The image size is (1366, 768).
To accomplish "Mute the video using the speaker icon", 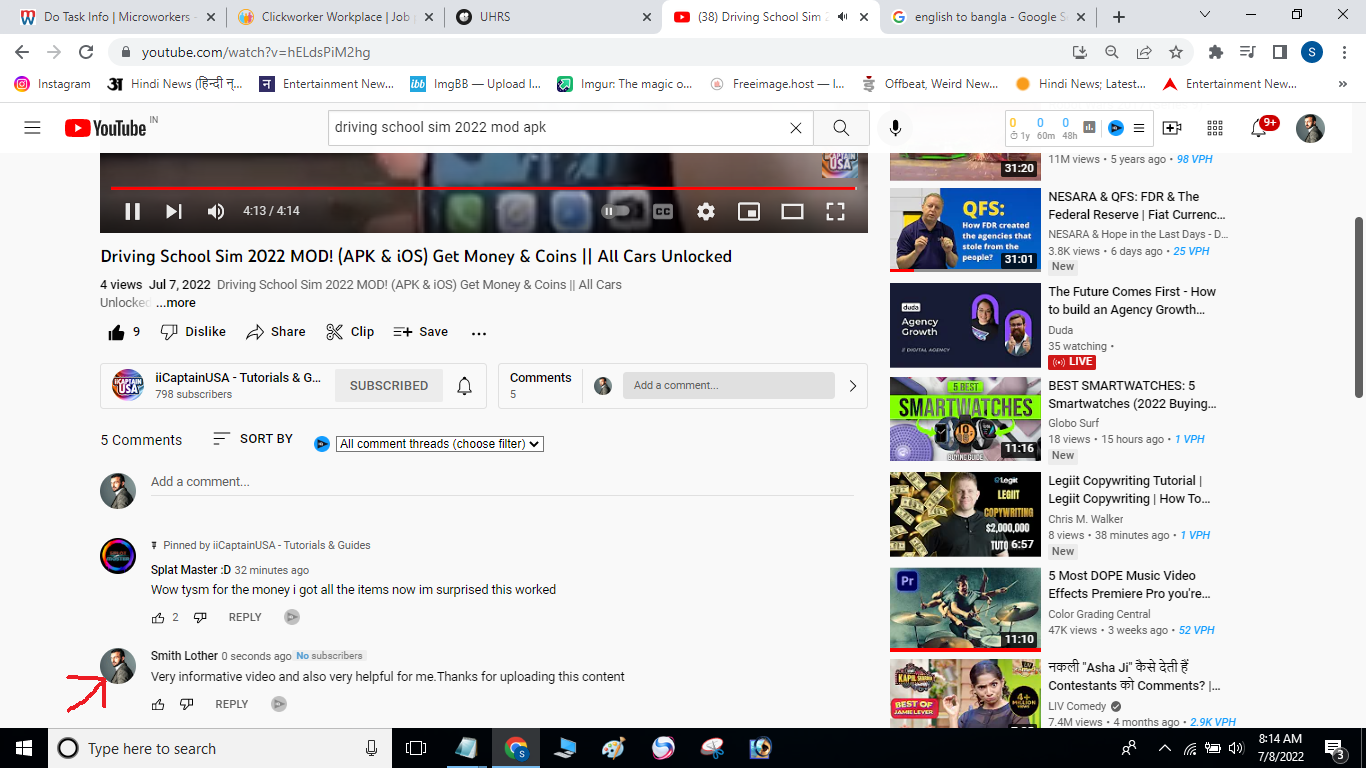I will coord(216,211).
